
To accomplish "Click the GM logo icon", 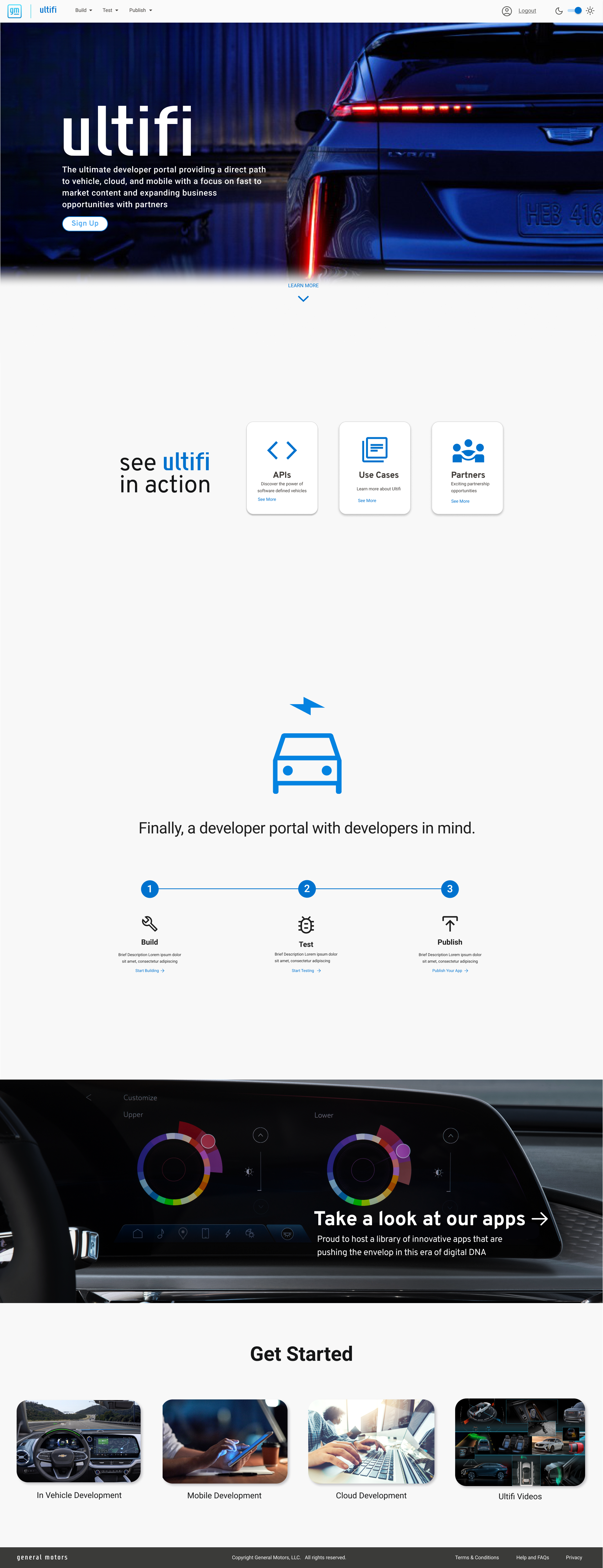I will coord(15,10).
